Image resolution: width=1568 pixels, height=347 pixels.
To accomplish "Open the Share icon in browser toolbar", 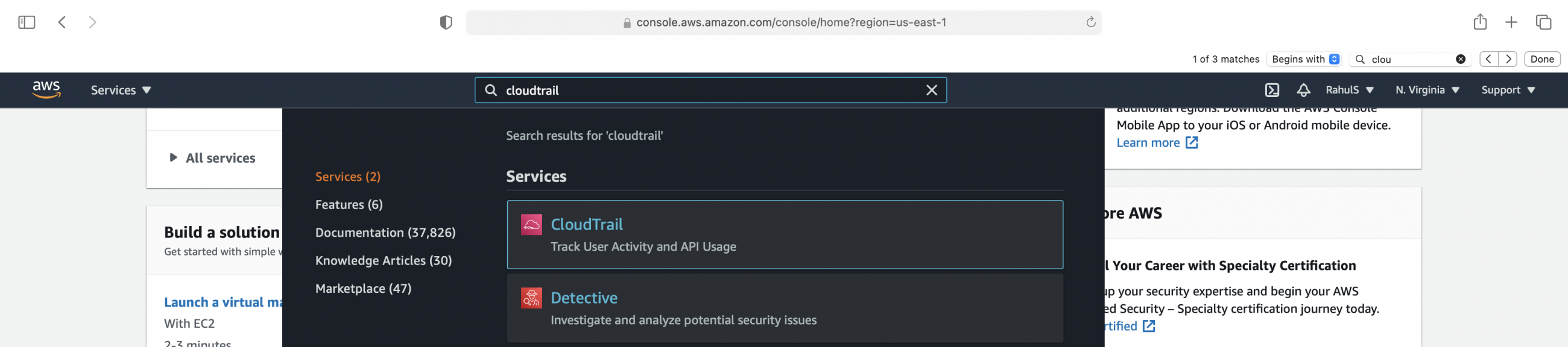I will [1481, 22].
